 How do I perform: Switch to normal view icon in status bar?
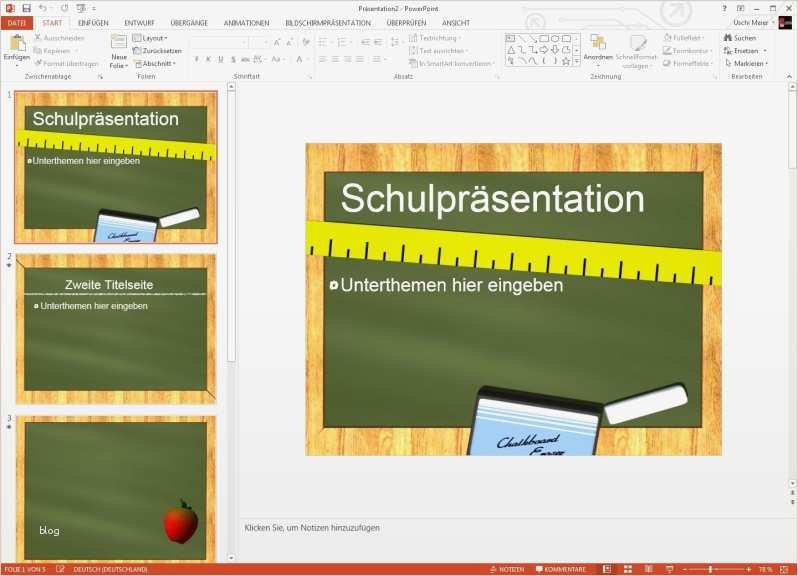point(607,569)
